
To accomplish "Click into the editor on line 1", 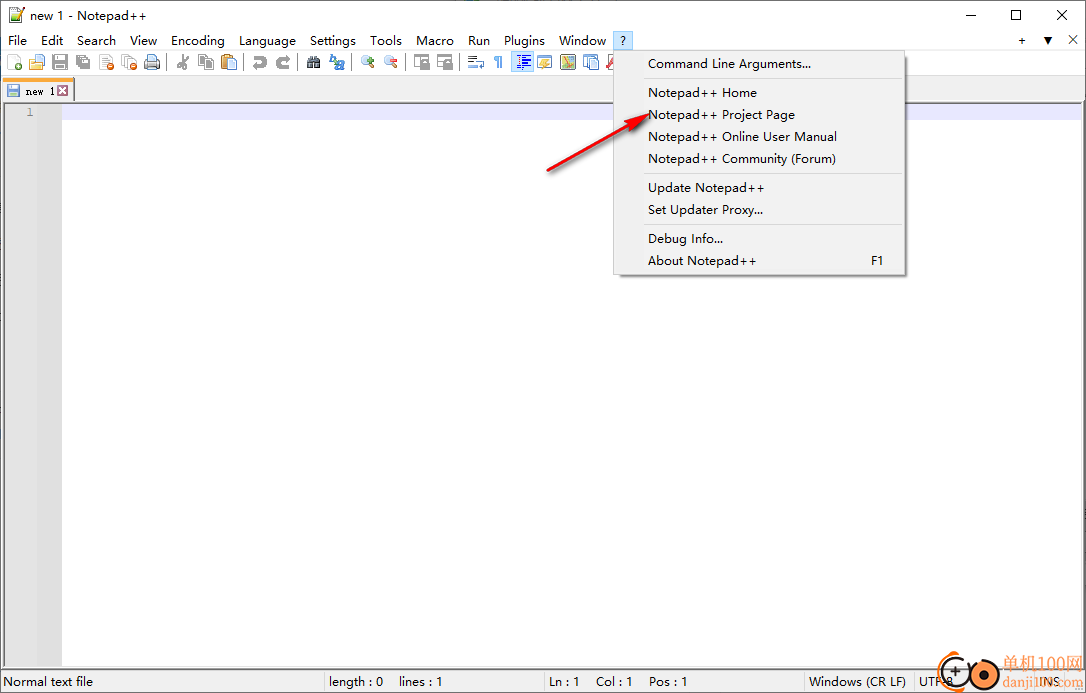I will [571, 112].
